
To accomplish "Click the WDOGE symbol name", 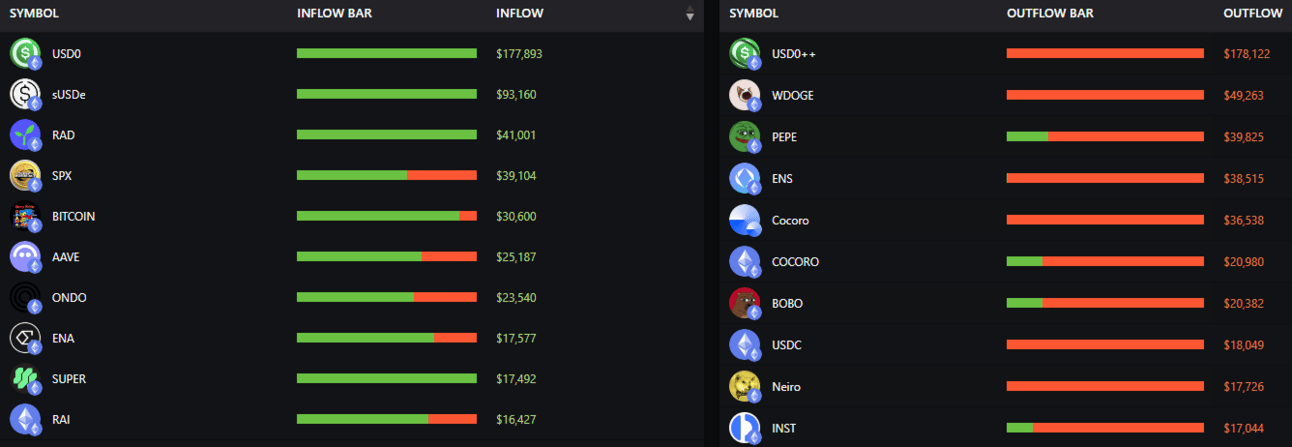I will point(793,95).
